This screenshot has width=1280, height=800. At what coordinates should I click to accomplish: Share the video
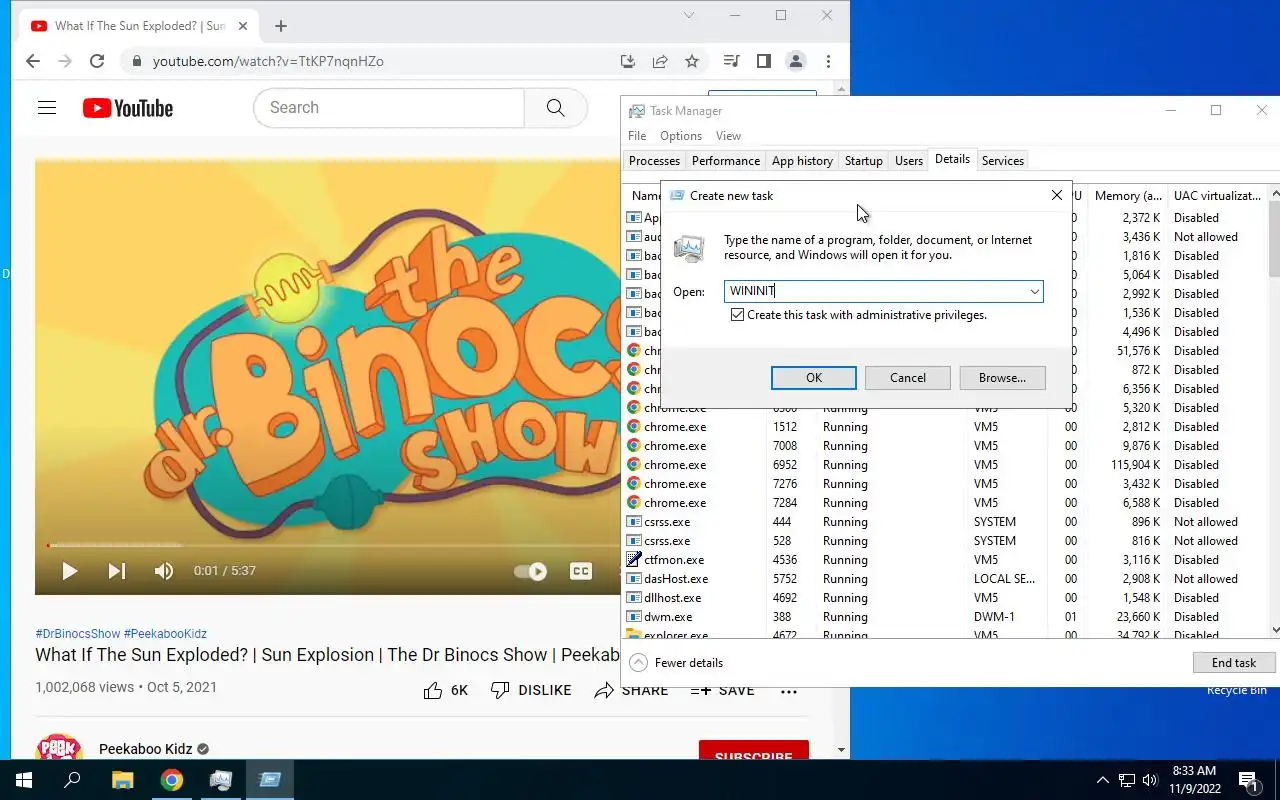pyautogui.click(x=631, y=690)
